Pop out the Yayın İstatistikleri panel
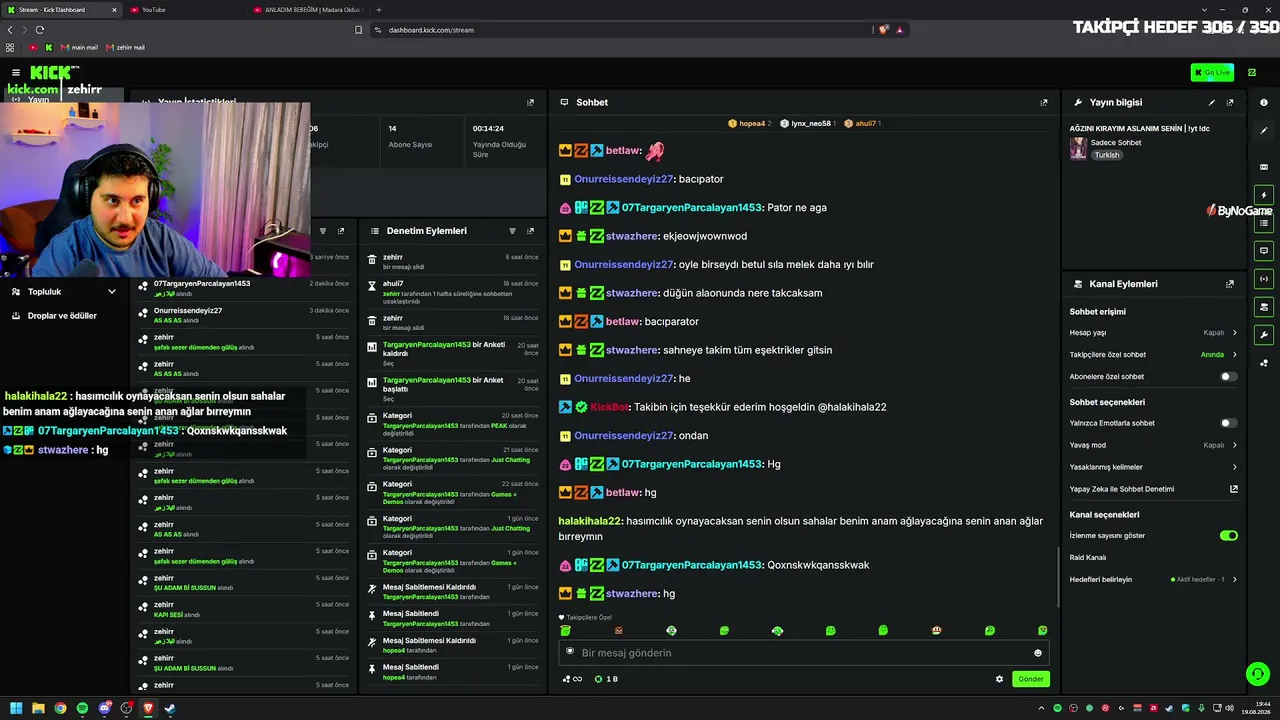The width and height of the screenshot is (1280, 720). (531, 102)
